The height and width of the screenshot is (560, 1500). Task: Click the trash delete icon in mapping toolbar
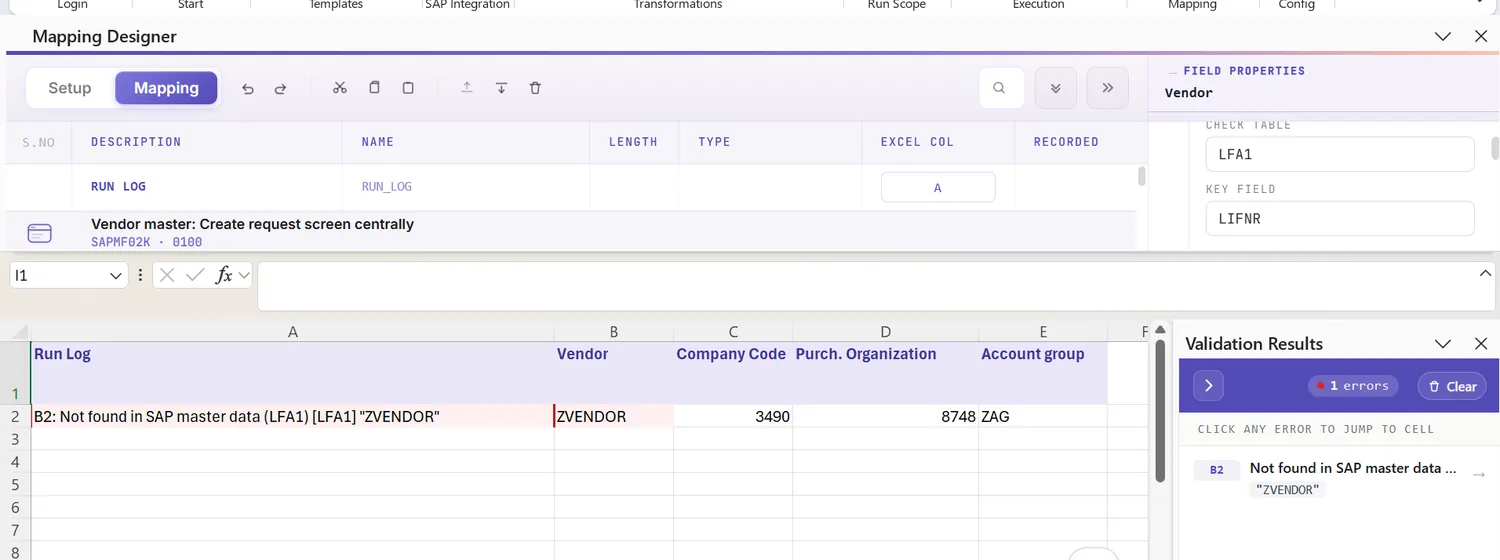pos(535,88)
